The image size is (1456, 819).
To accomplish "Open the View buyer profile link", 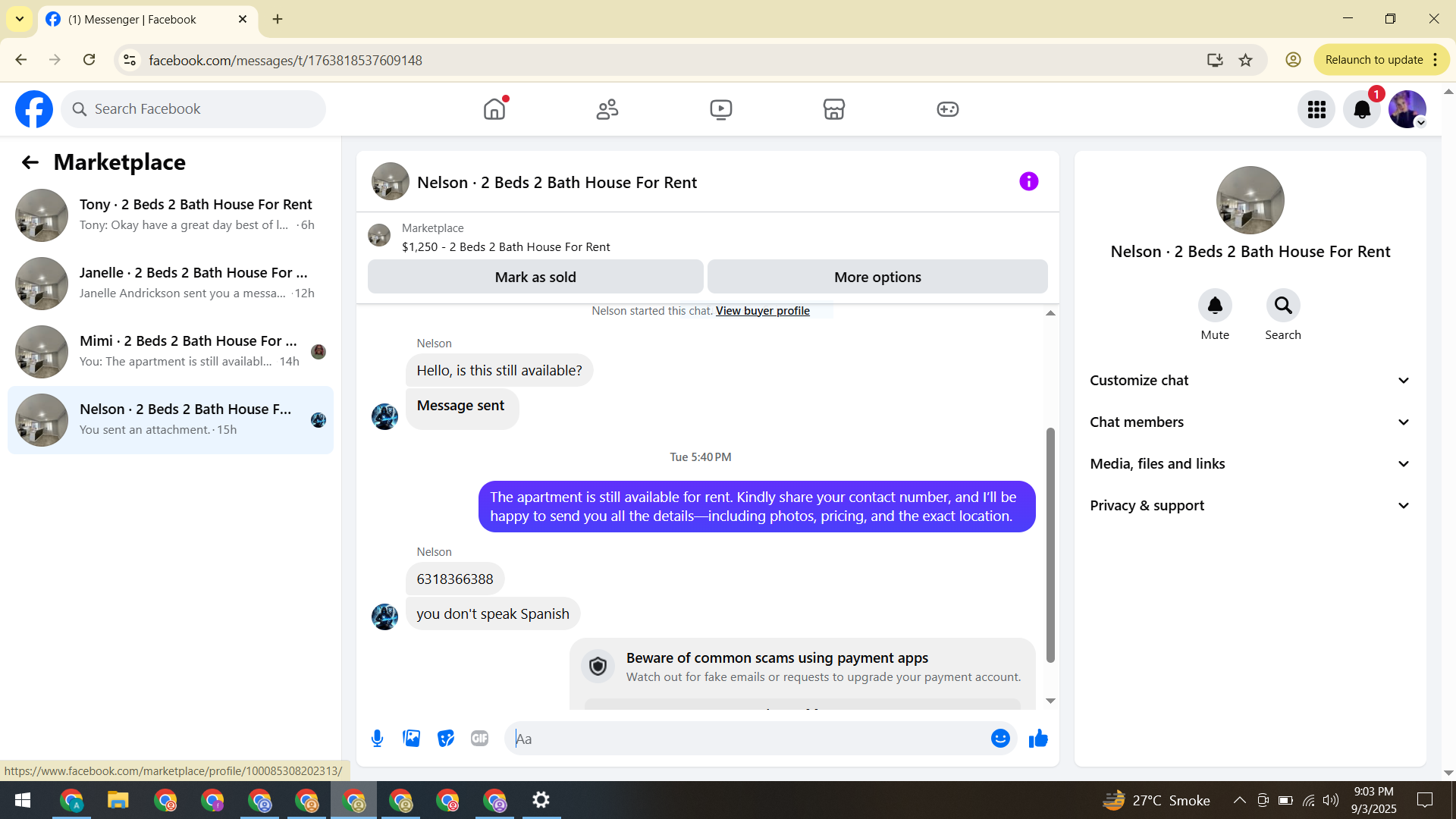I will pyautogui.click(x=763, y=311).
